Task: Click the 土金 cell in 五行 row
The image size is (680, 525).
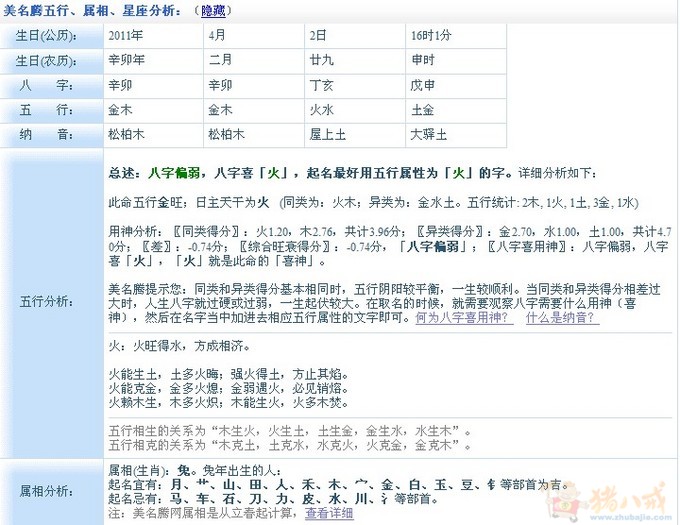Action: coord(456,110)
